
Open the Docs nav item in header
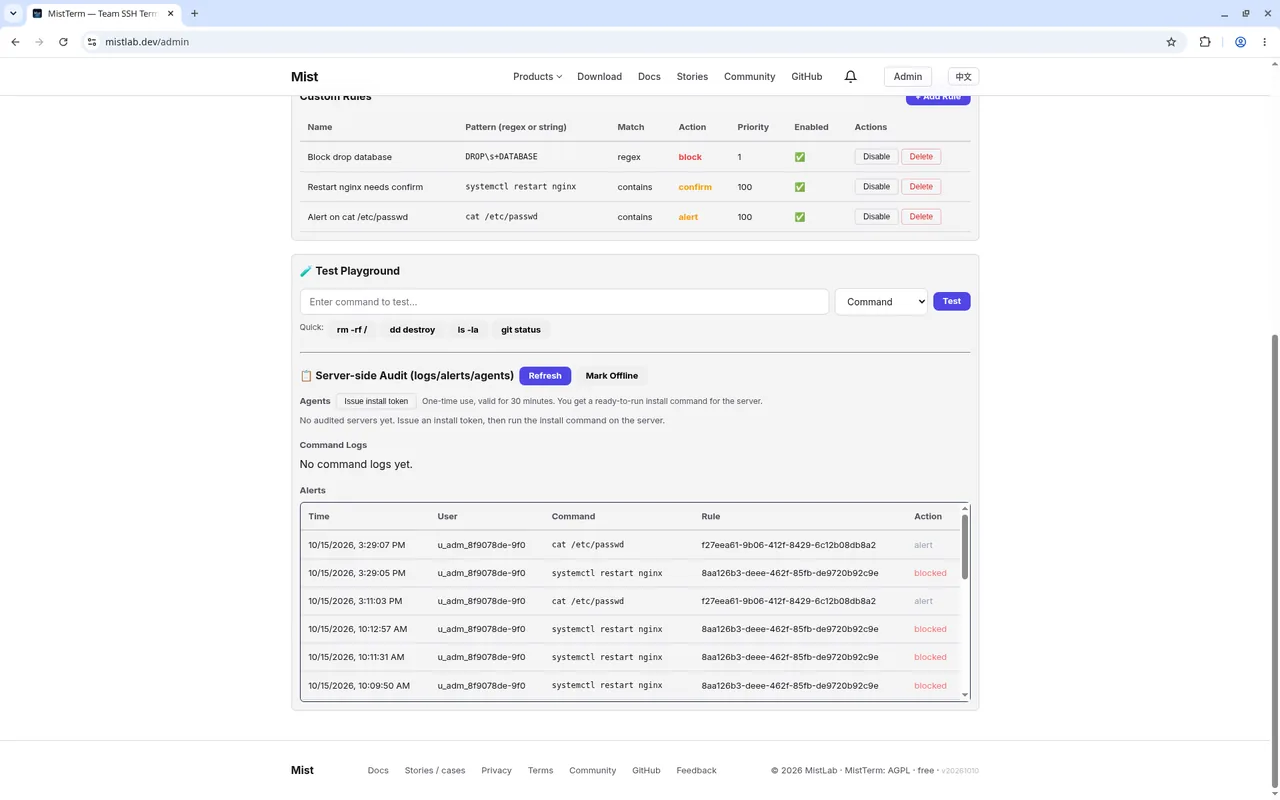(x=649, y=77)
